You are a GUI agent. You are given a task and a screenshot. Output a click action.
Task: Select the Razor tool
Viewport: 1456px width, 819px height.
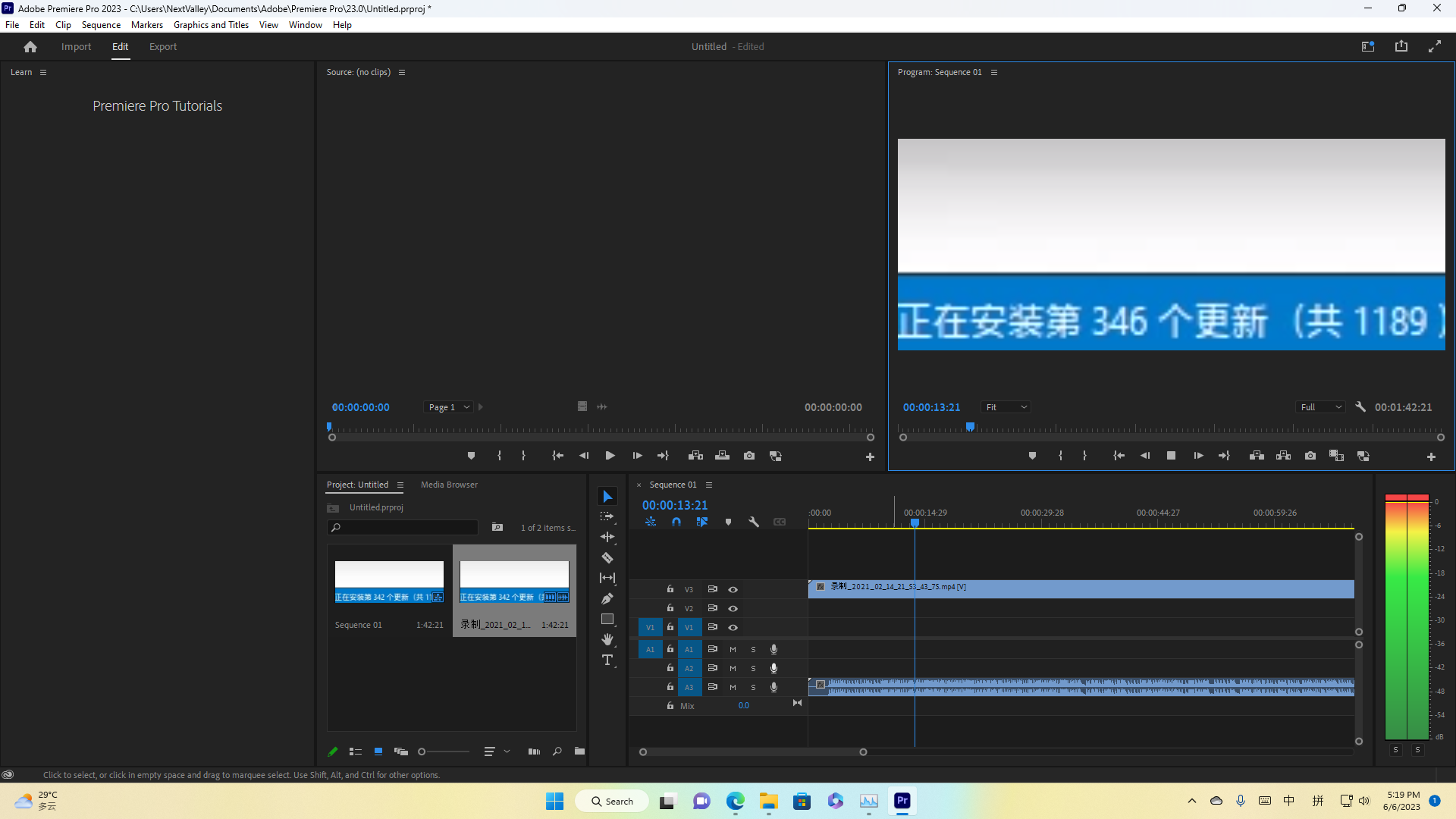pos(607,558)
